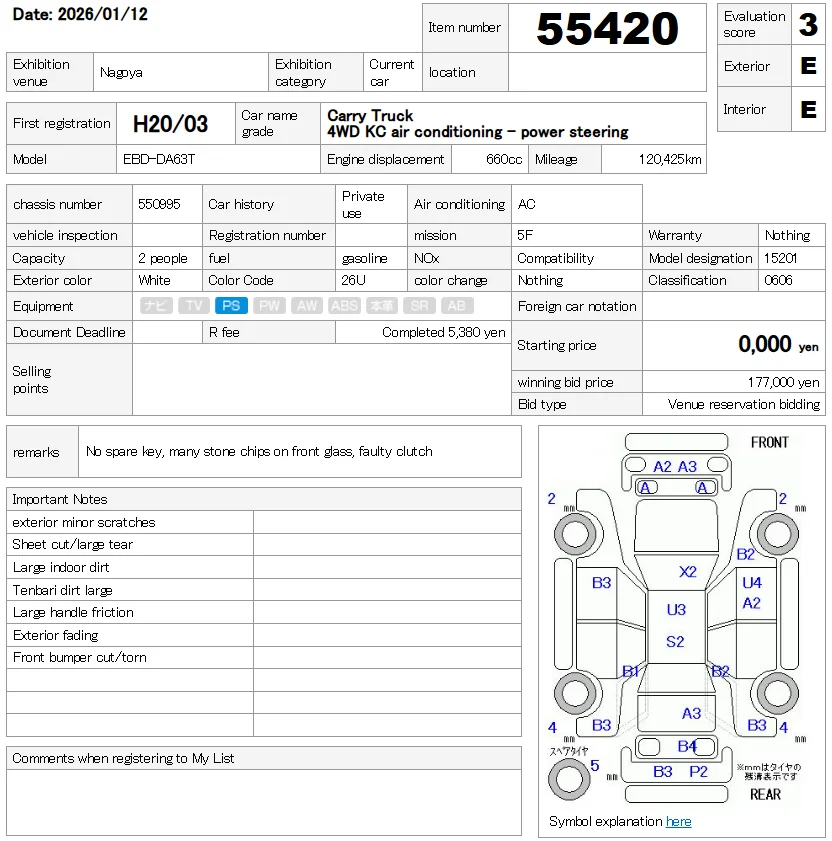Click the U3 dent marker on the cabin
832x841 pixels.
(676, 608)
